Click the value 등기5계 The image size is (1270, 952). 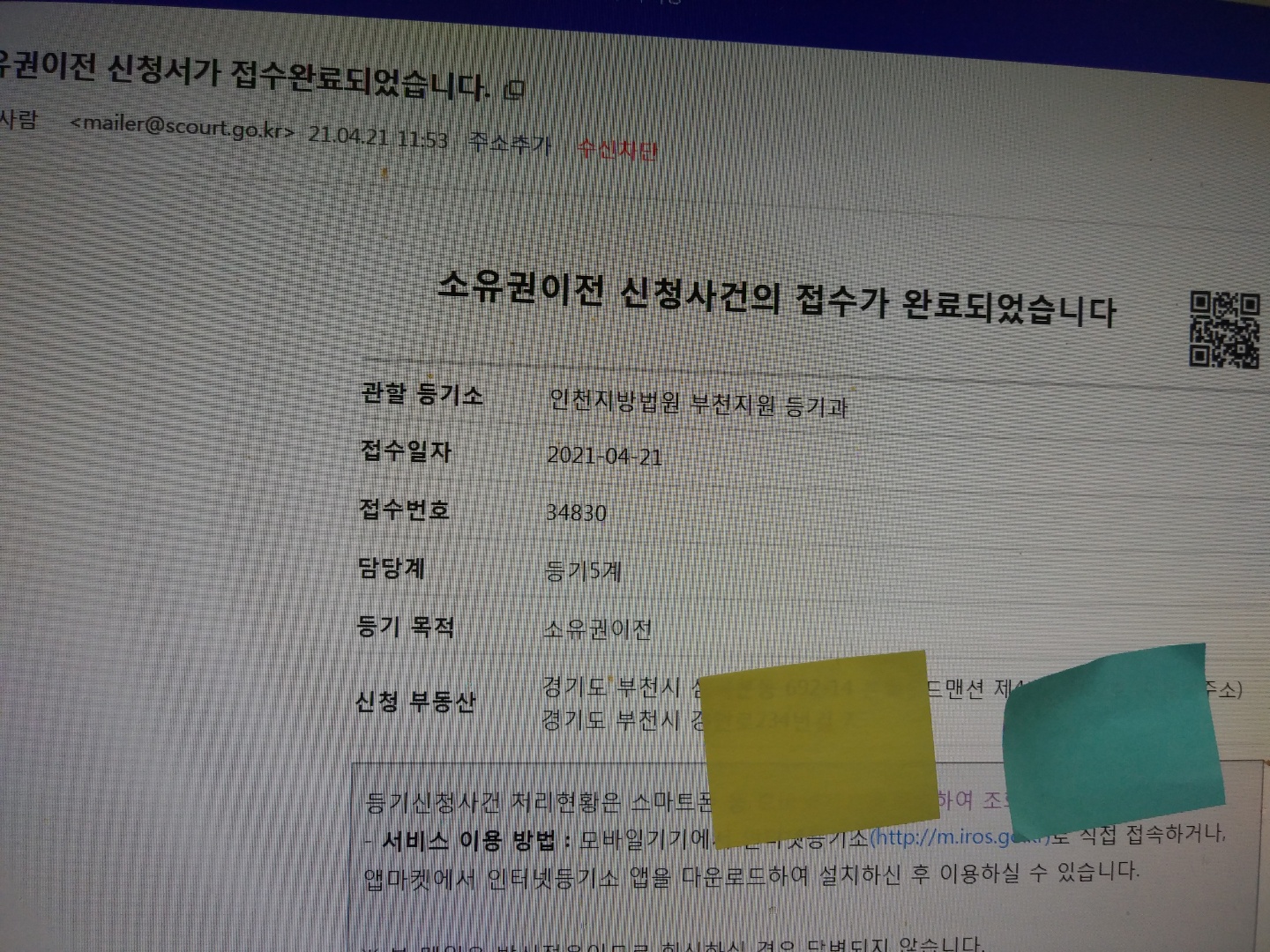pyautogui.click(x=583, y=571)
